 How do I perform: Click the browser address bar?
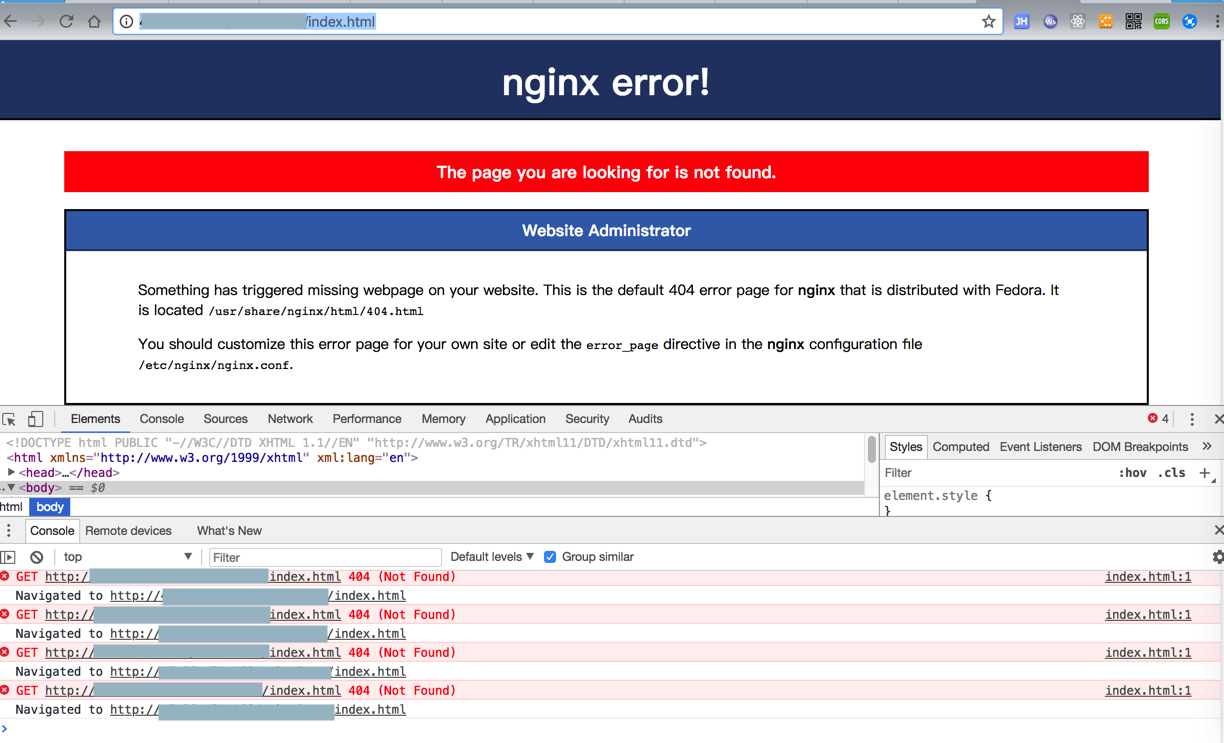[x=556, y=21]
